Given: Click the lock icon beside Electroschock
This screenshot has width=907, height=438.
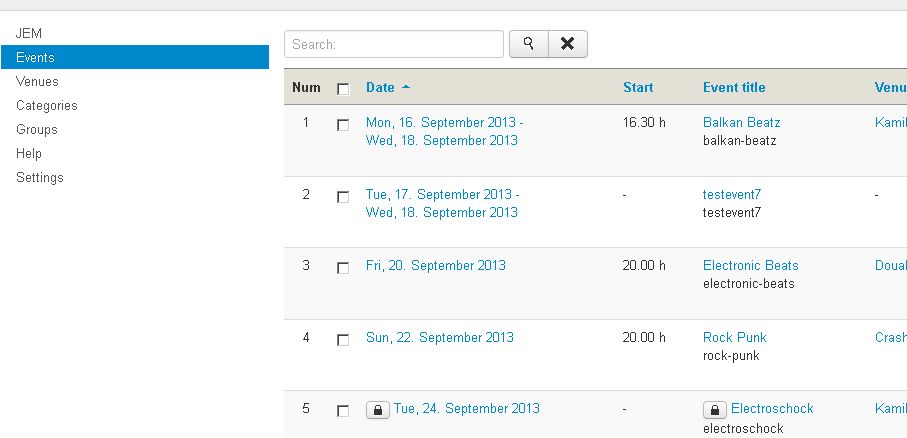Looking at the screenshot, I should pyautogui.click(x=715, y=410).
